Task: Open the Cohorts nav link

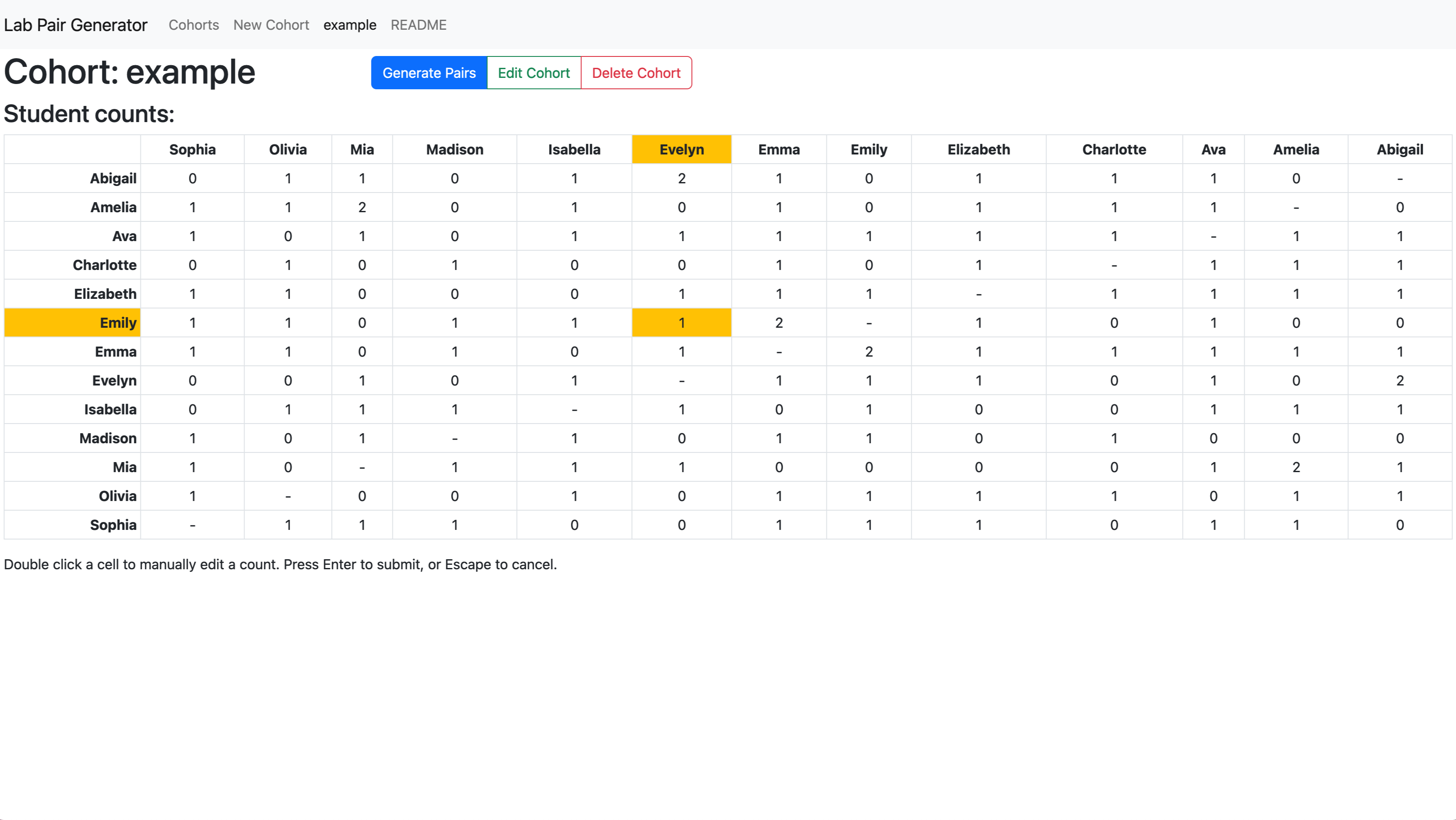Action: tap(193, 25)
